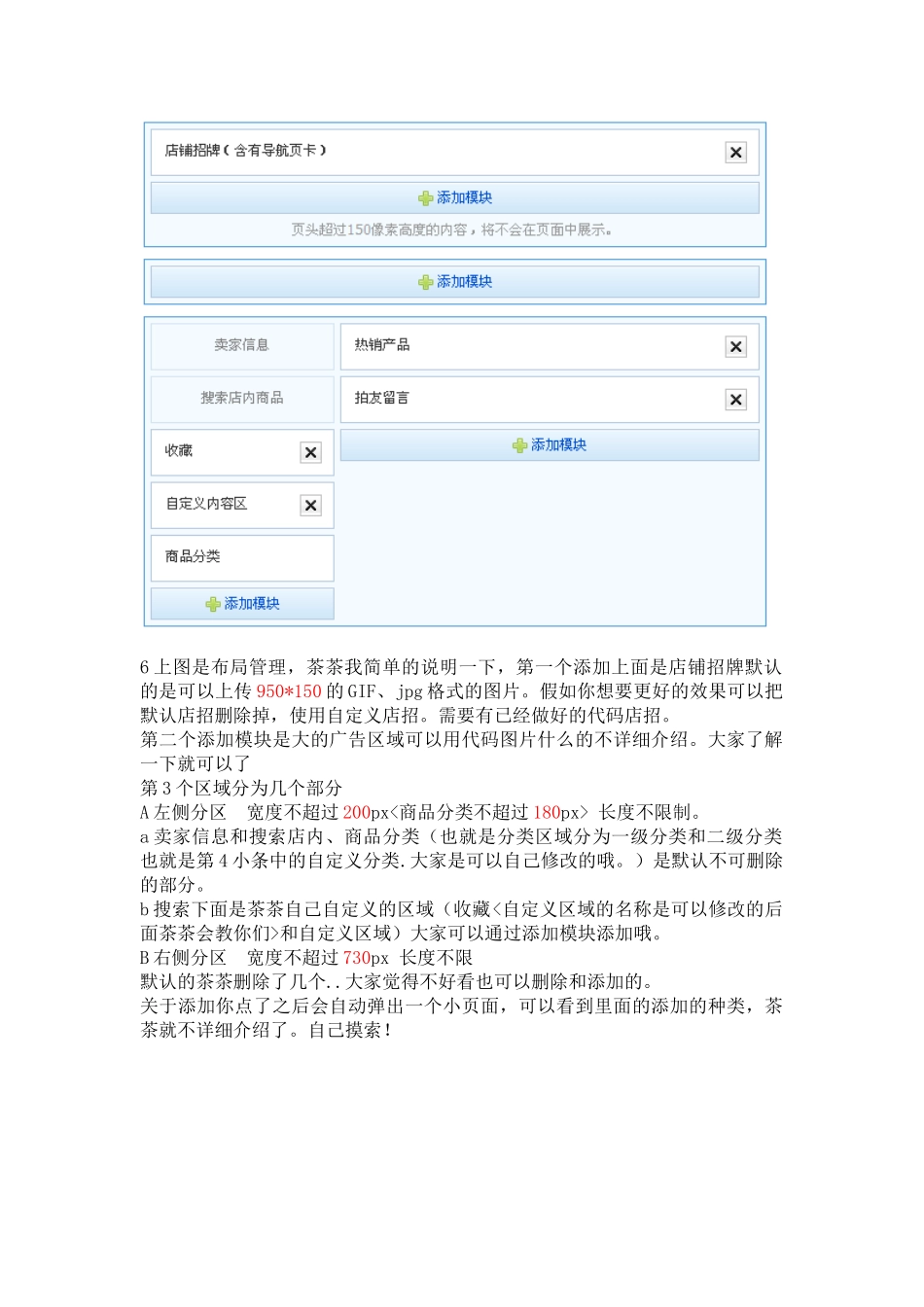
Task: Click the 收藏 module label
Action: point(179,451)
